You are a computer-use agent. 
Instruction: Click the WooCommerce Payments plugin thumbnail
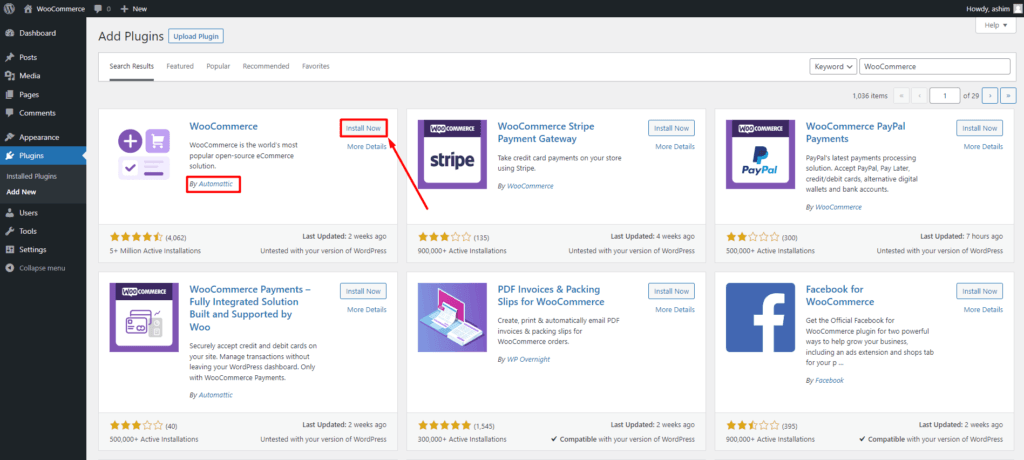pos(144,318)
